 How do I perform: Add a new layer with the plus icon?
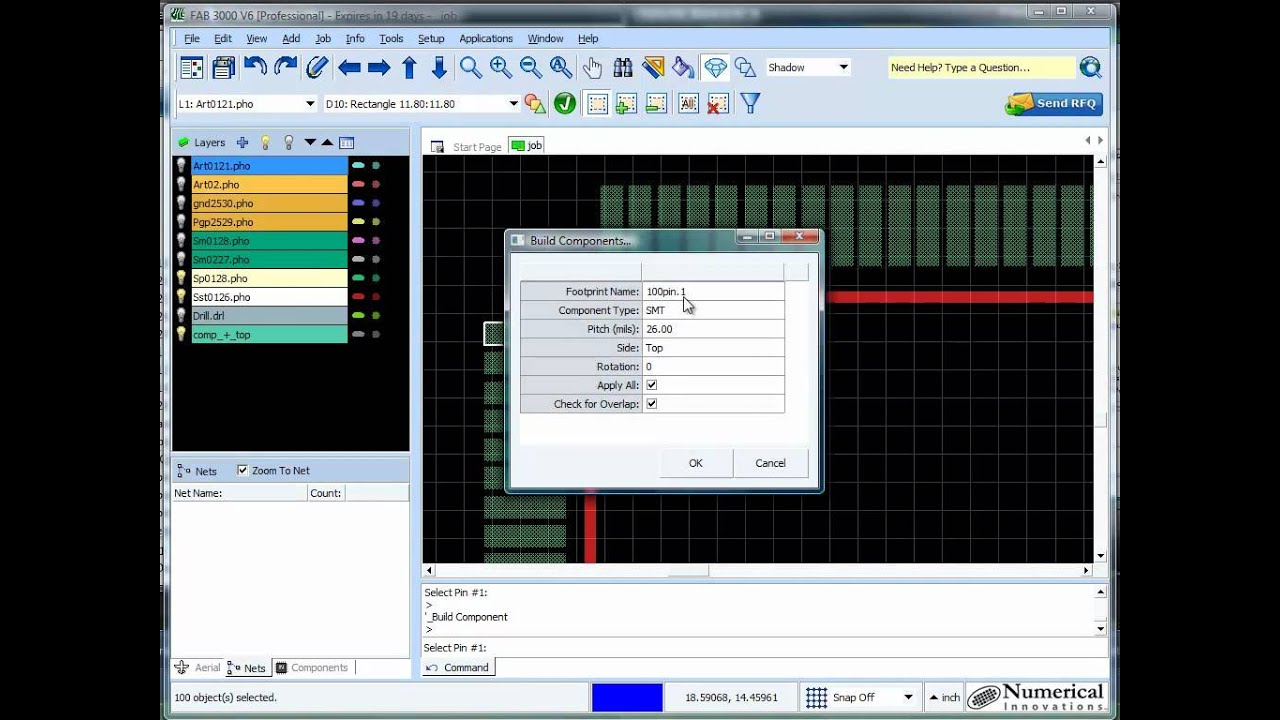coord(242,142)
